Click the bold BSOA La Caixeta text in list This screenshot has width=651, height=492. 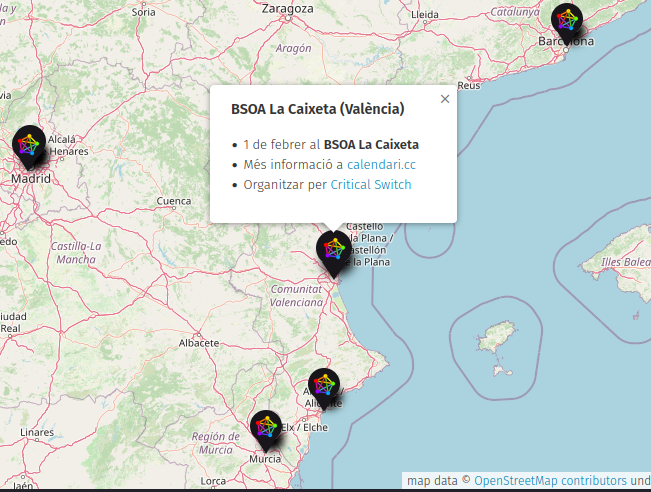371,145
